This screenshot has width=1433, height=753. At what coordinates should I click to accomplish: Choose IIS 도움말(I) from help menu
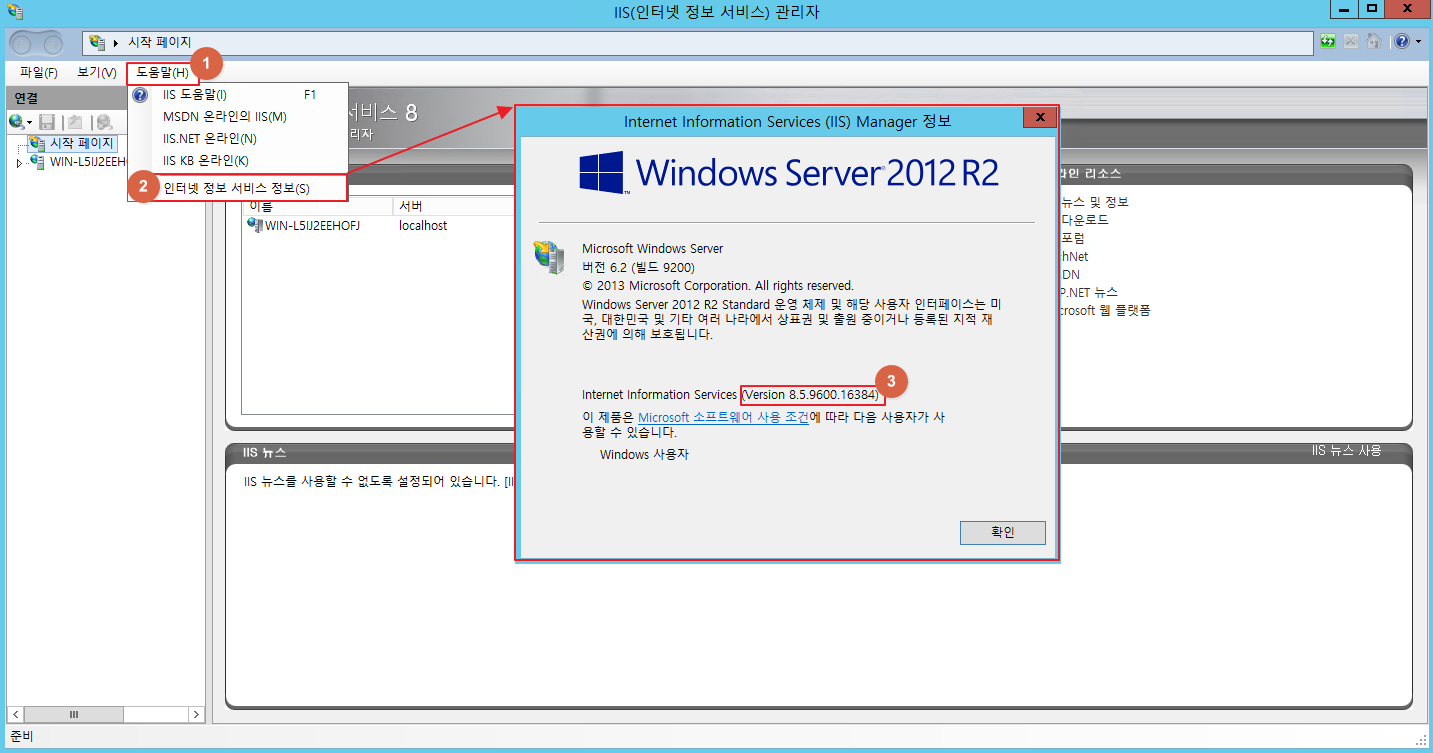(238, 95)
